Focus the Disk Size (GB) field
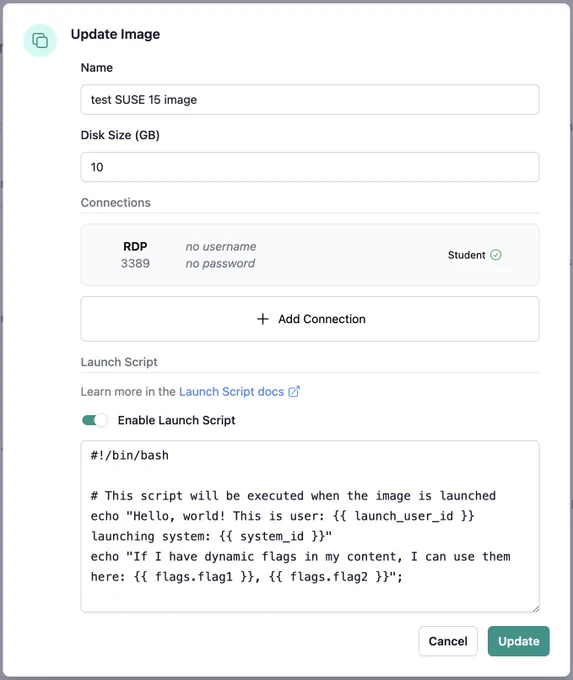Viewport: 573px width, 680px height. (310, 167)
